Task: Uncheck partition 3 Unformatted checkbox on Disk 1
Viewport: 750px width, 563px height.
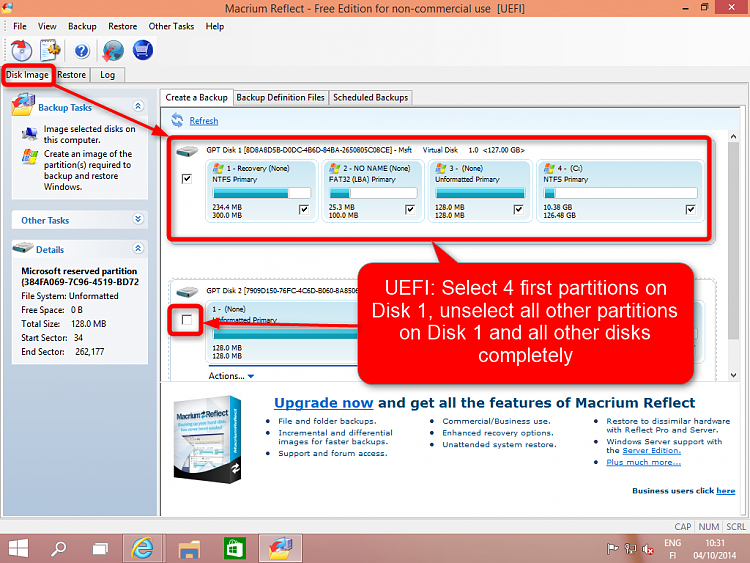Action: 518,210
